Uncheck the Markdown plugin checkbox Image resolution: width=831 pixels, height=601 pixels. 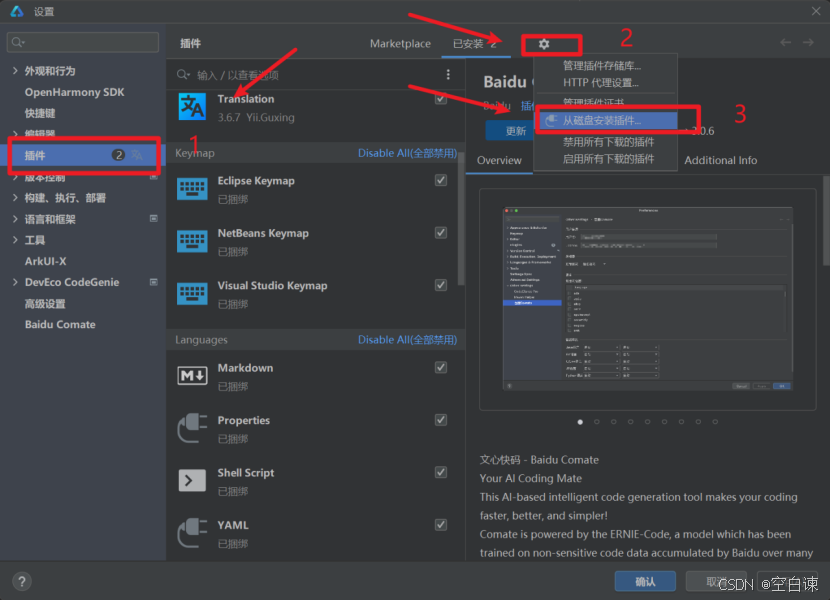pos(441,367)
